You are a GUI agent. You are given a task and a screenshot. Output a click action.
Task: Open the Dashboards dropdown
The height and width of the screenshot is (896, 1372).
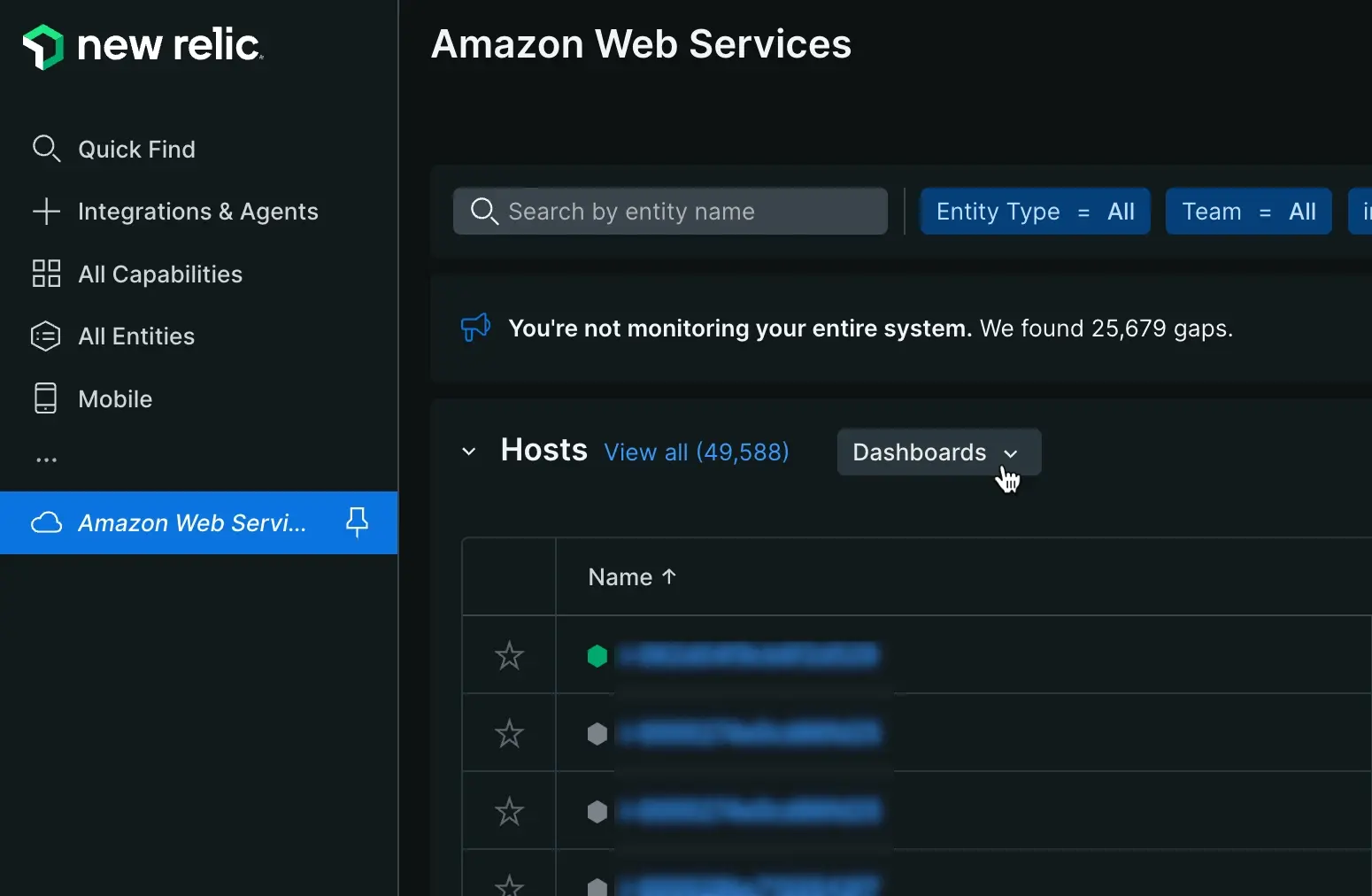(x=937, y=452)
